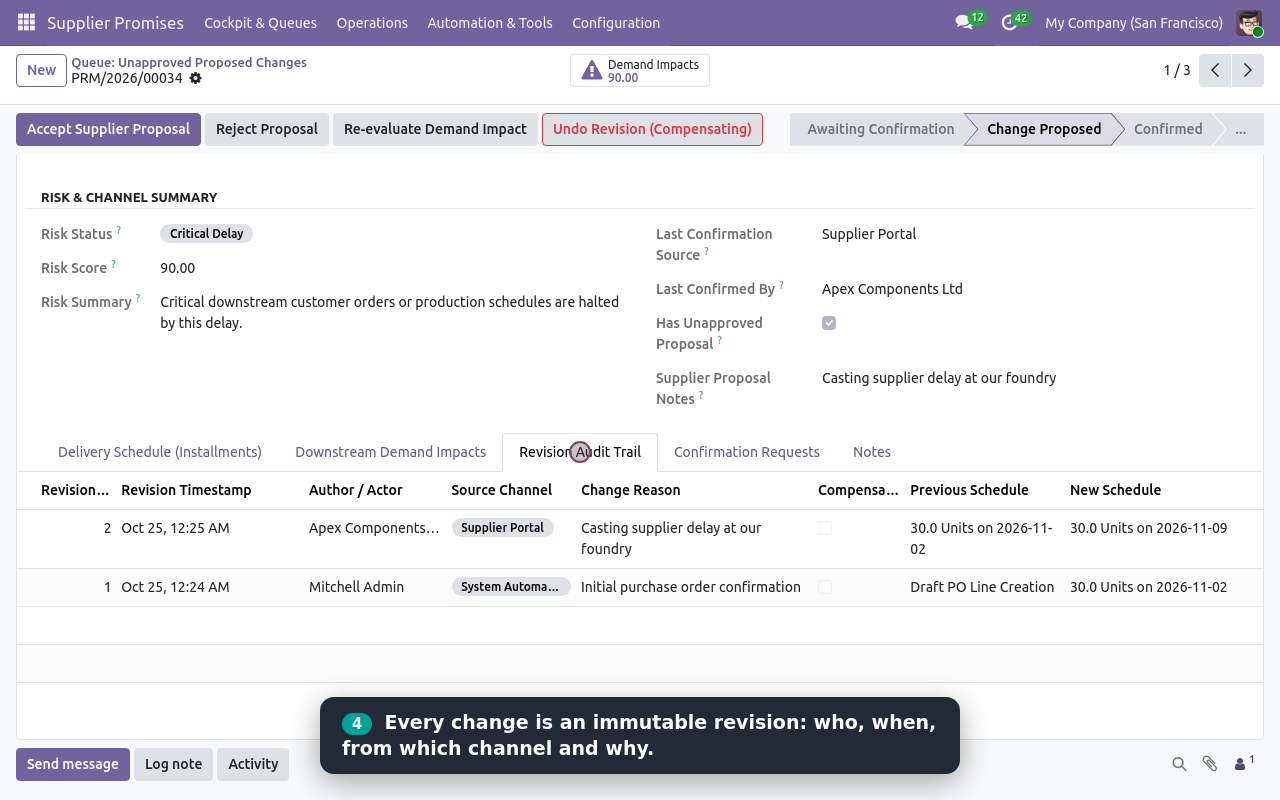Click Re-evaluate Demand Impact button
The height and width of the screenshot is (800, 1280).
pyautogui.click(x=435, y=129)
